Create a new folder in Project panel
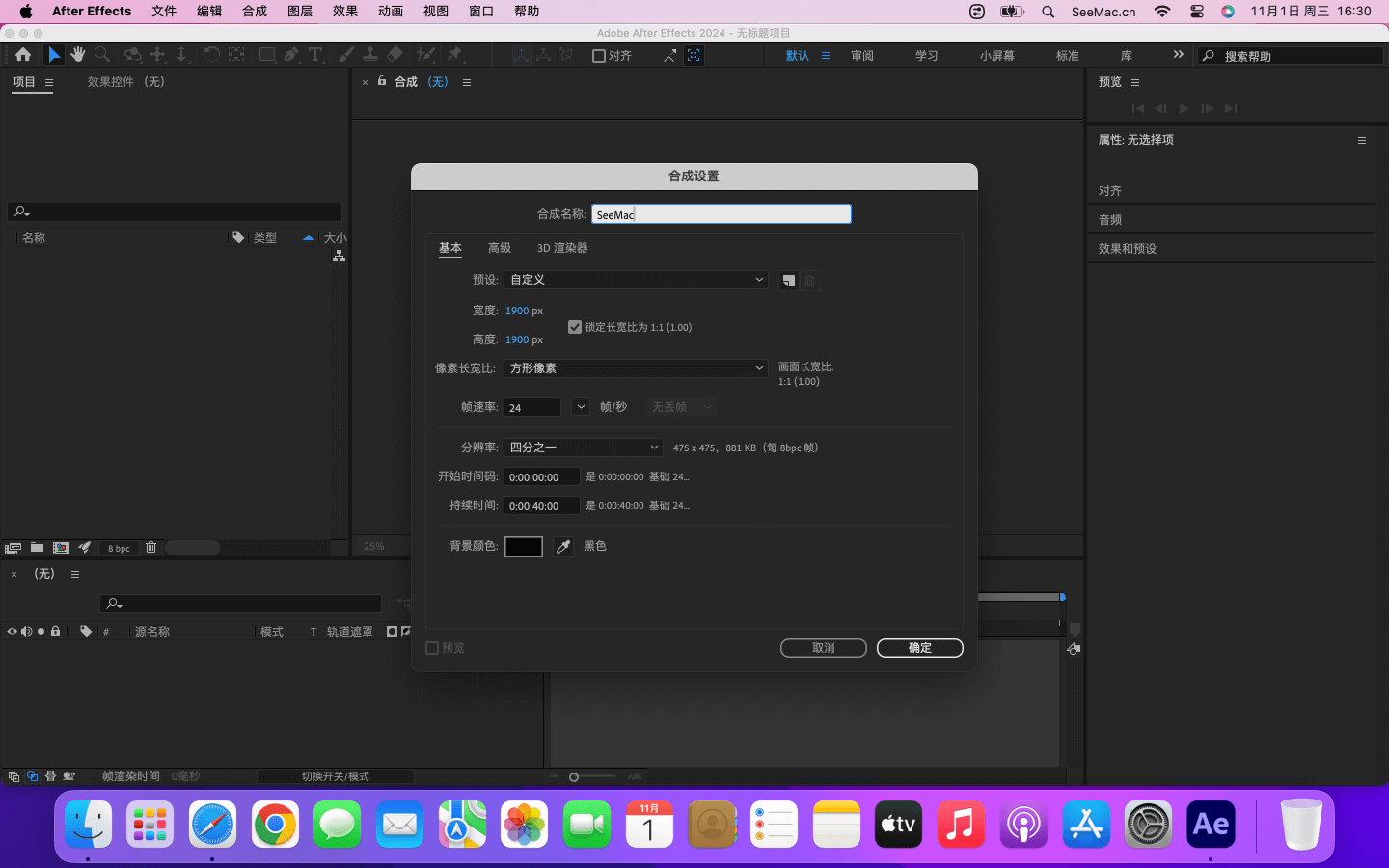The width and height of the screenshot is (1389, 868). pyautogui.click(x=37, y=548)
